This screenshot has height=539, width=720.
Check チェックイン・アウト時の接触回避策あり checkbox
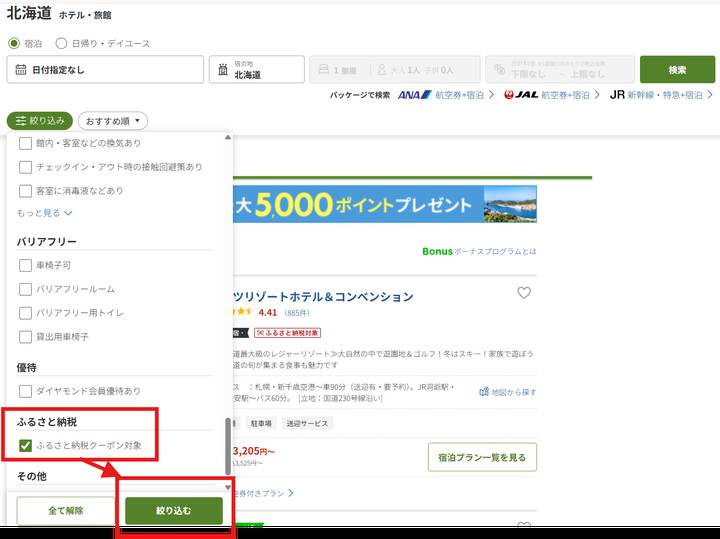tap(25, 167)
